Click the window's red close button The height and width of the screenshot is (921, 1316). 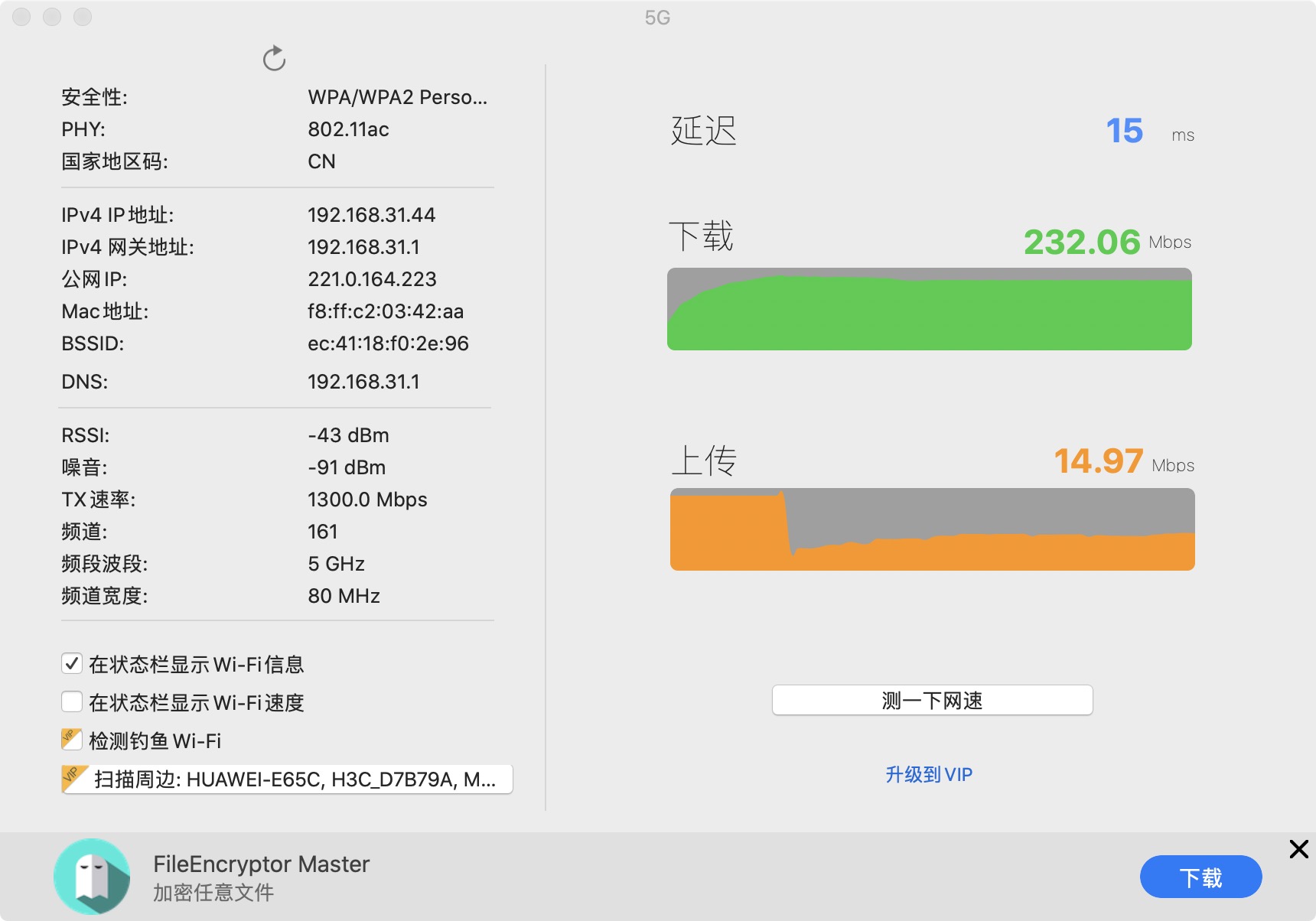click(21, 17)
